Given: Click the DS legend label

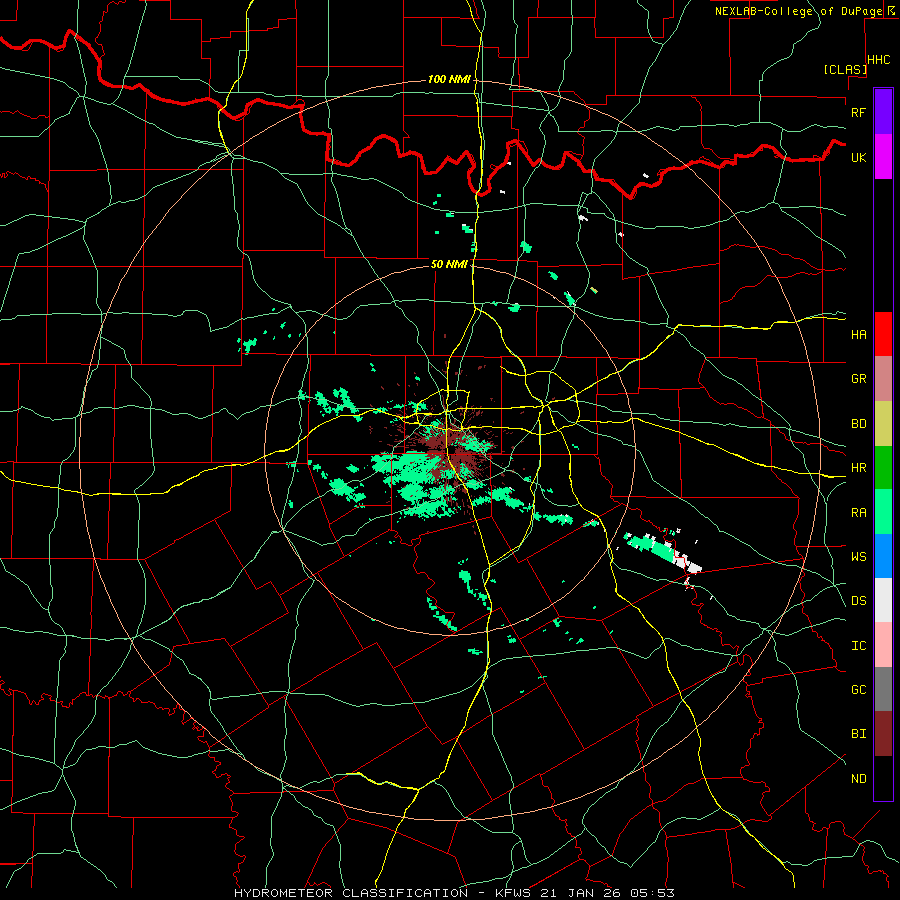Looking at the screenshot, I should 858,601.
